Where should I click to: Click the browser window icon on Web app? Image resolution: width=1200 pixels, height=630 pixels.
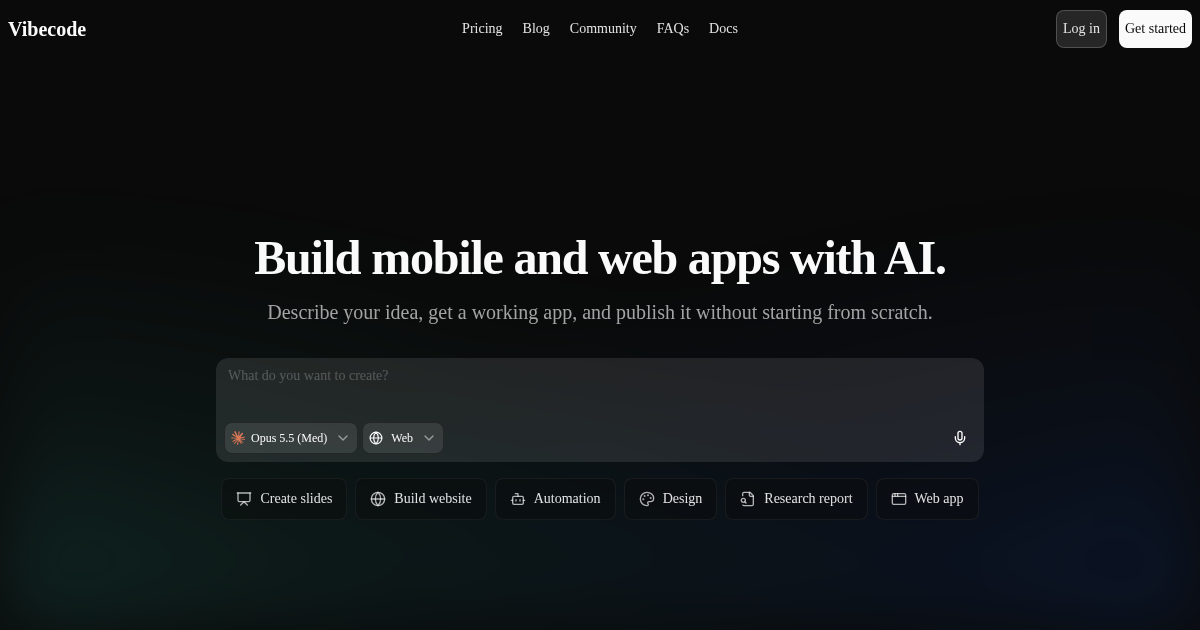click(x=899, y=499)
